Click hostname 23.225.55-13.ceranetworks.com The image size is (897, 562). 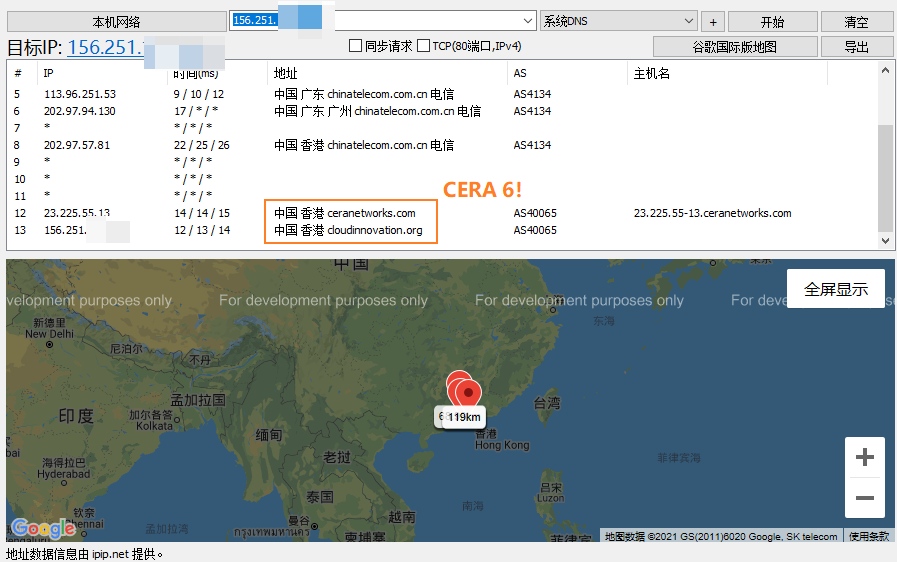(712, 213)
